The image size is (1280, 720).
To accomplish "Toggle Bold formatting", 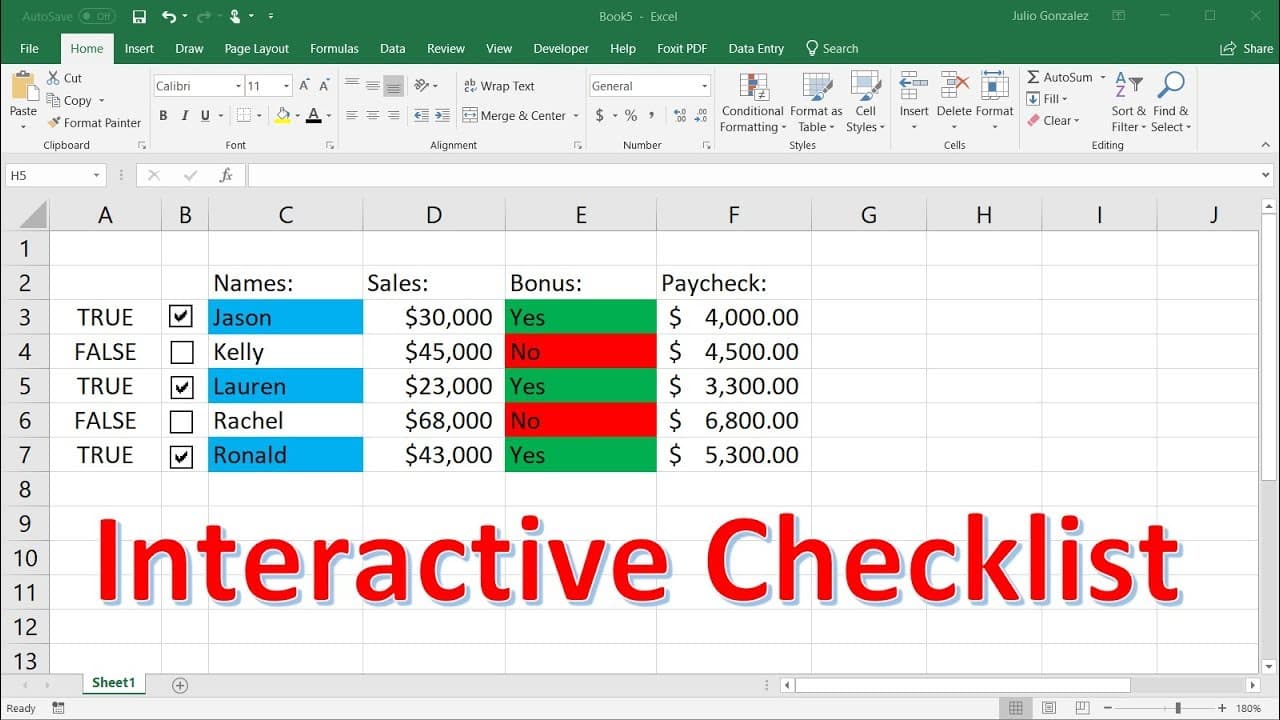I will (163, 116).
